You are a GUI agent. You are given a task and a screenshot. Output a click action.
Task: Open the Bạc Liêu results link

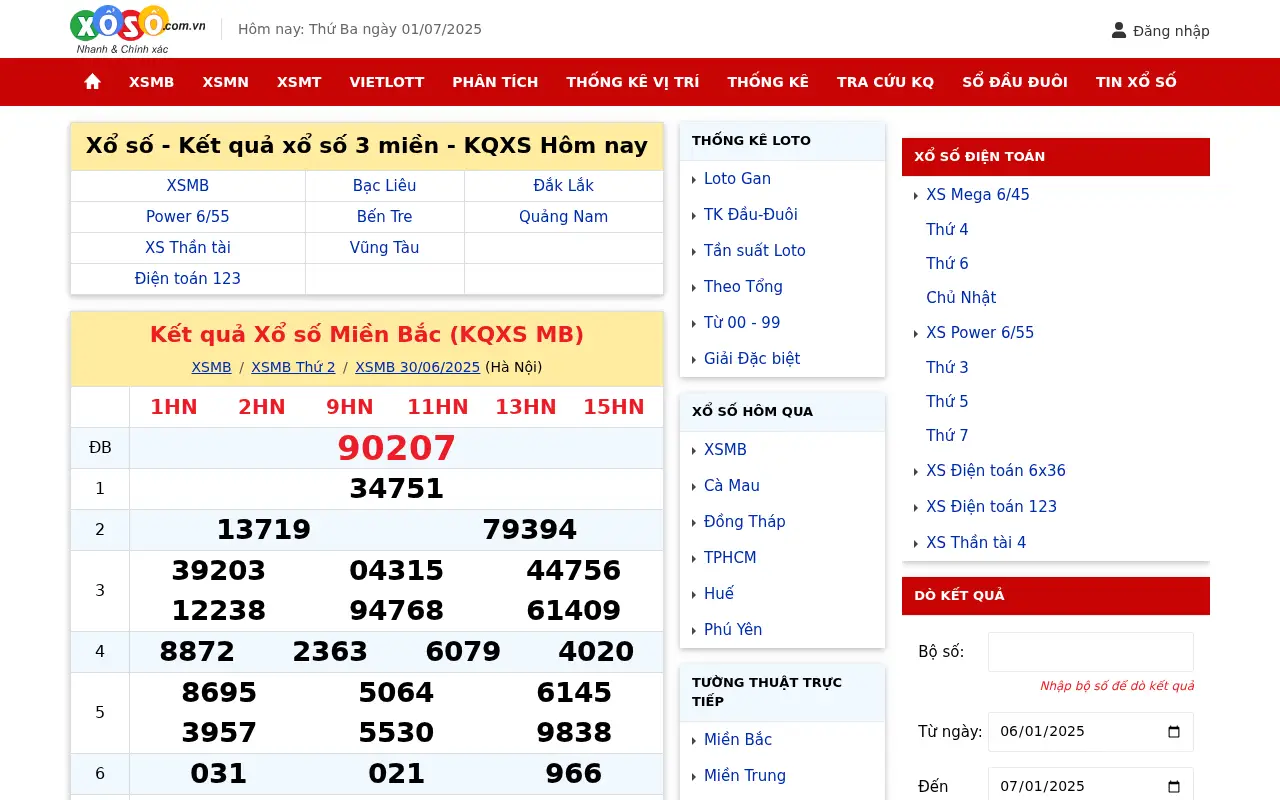[x=385, y=186]
